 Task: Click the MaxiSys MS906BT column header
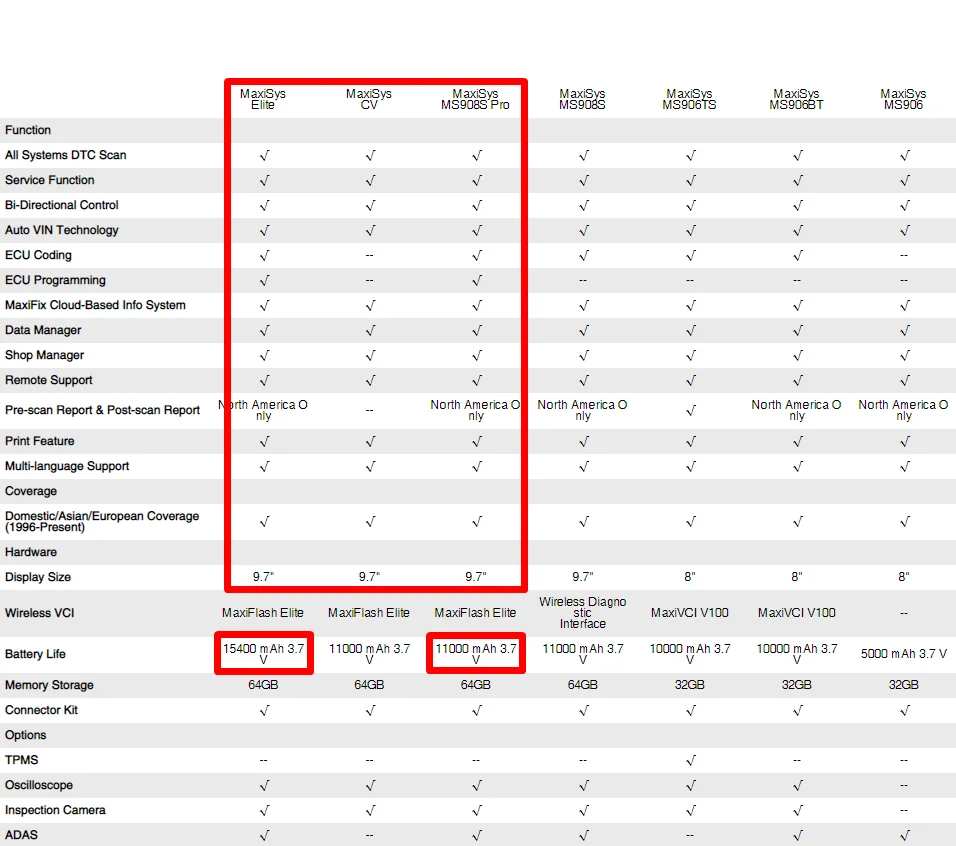(796, 99)
